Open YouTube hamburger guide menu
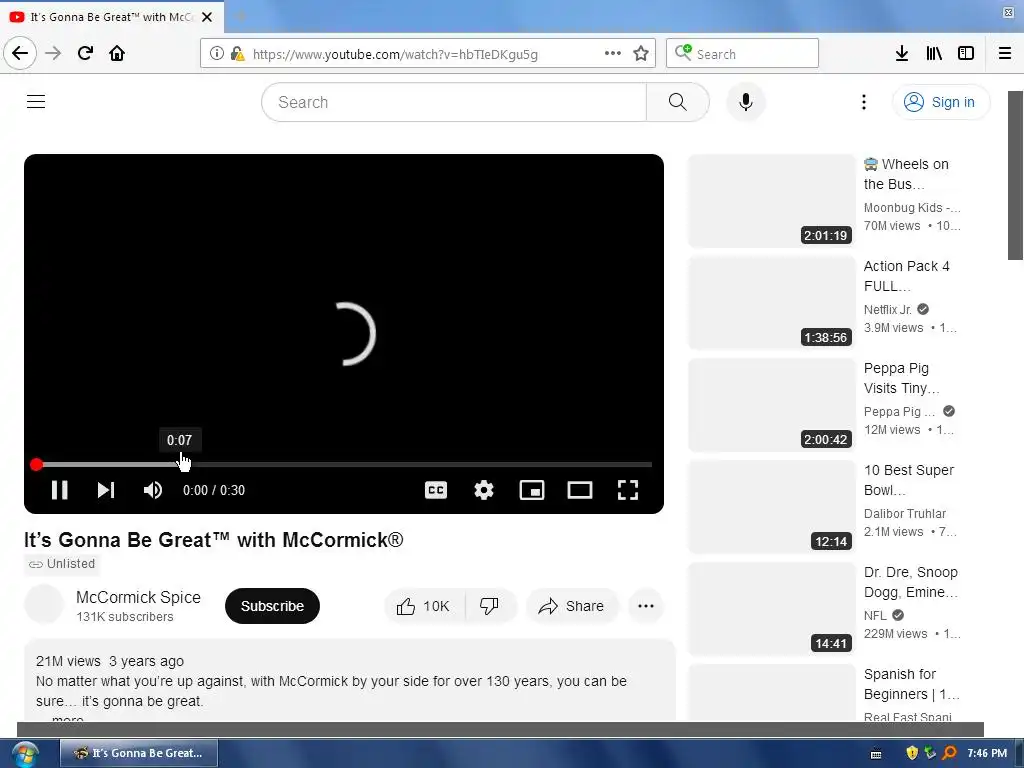 (36, 102)
